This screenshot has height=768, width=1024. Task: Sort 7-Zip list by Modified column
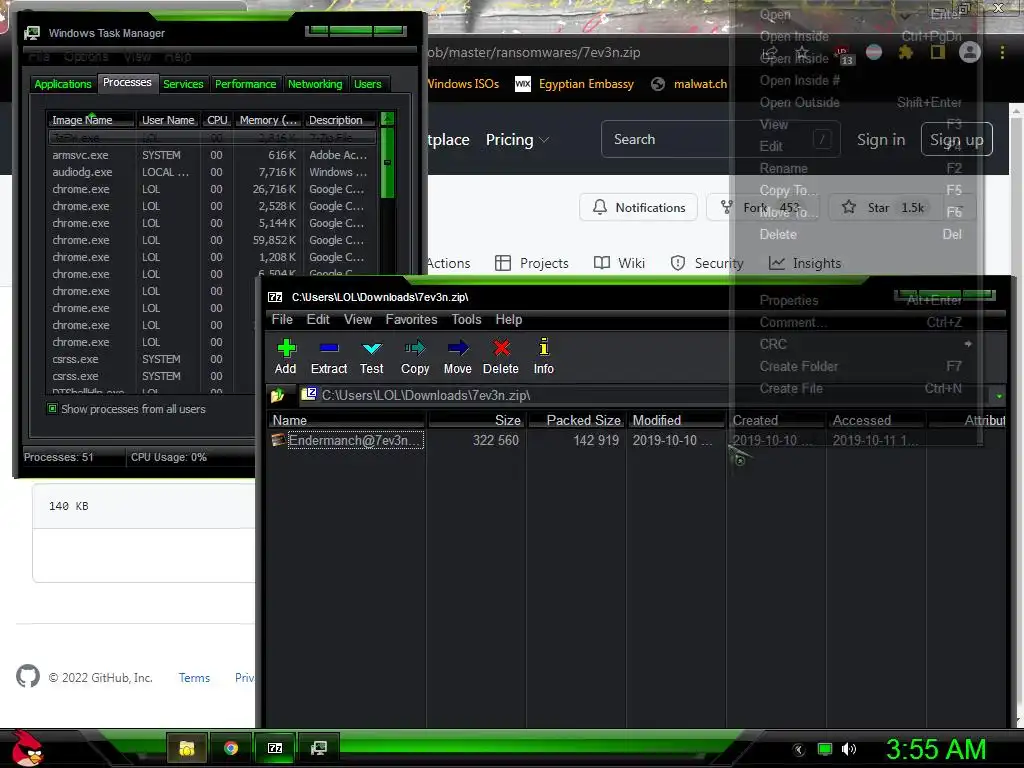tap(675, 420)
